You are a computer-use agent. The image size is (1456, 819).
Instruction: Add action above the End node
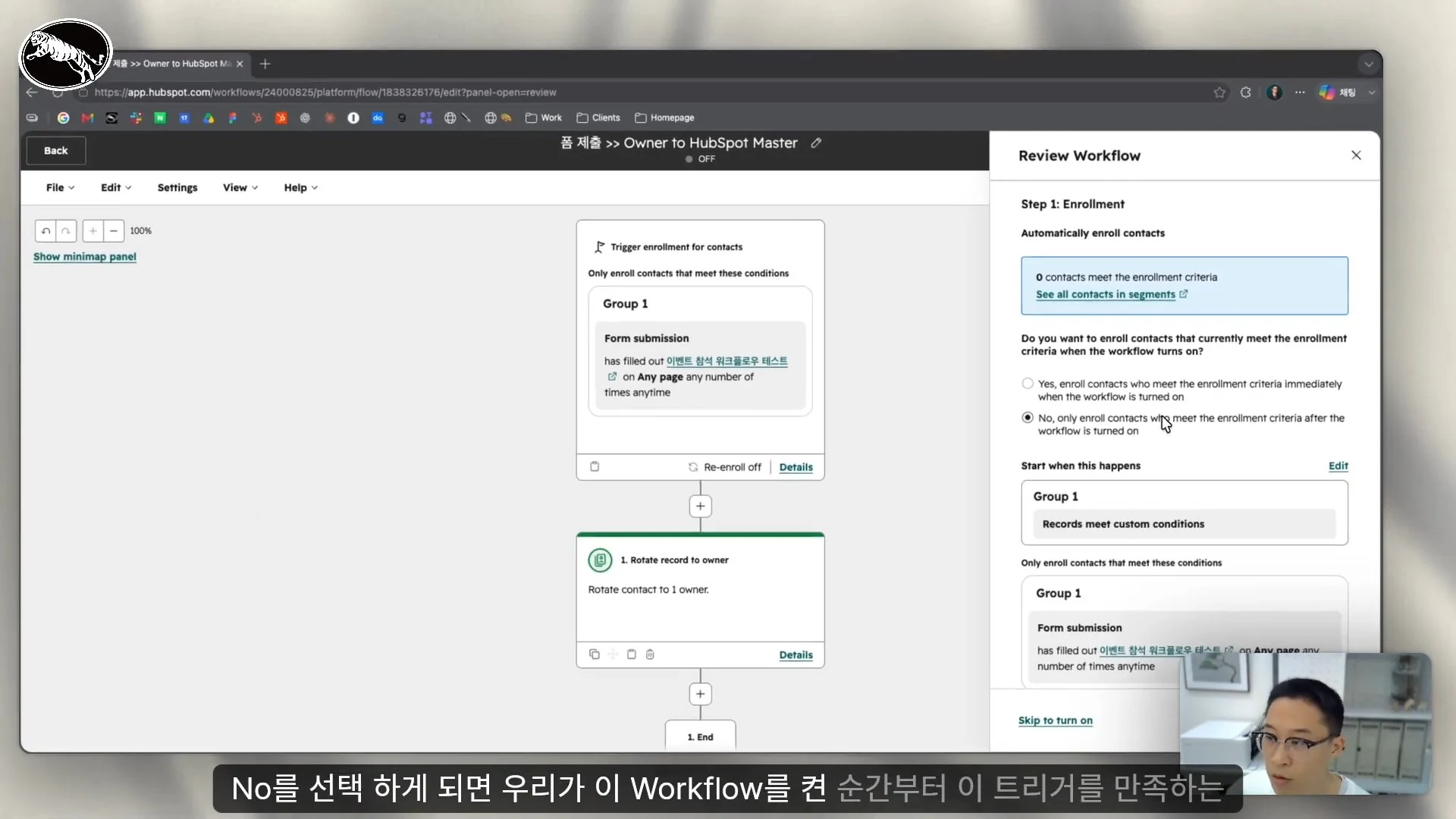click(x=700, y=694)
